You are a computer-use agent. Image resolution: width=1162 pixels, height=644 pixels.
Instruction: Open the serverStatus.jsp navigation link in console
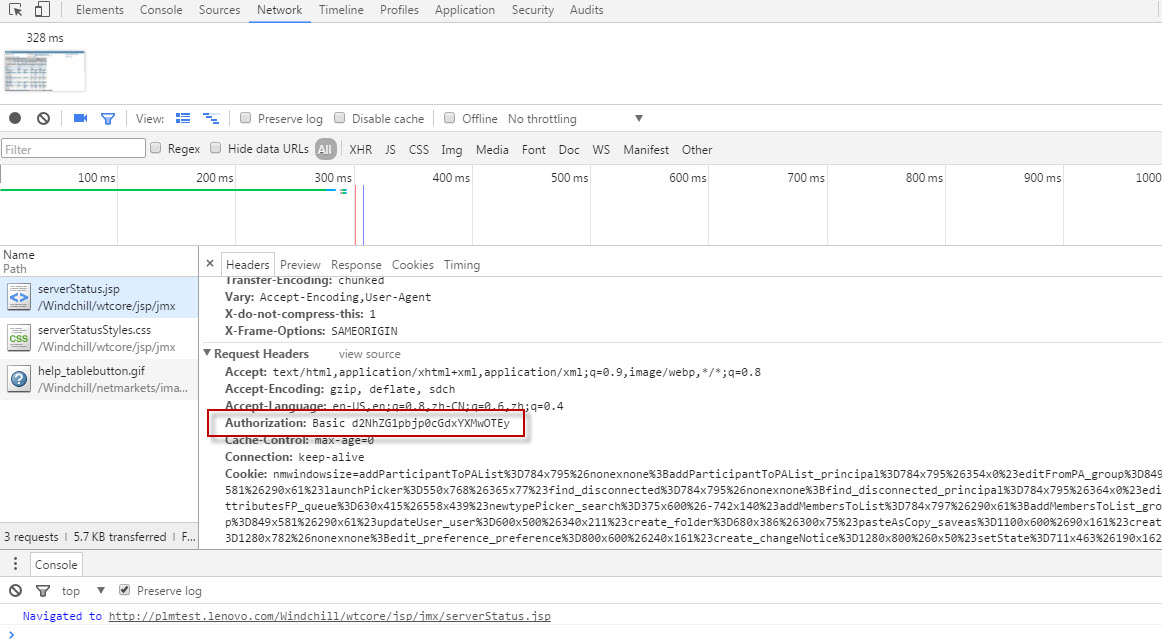pyautogui.click(x=330, y=616)
